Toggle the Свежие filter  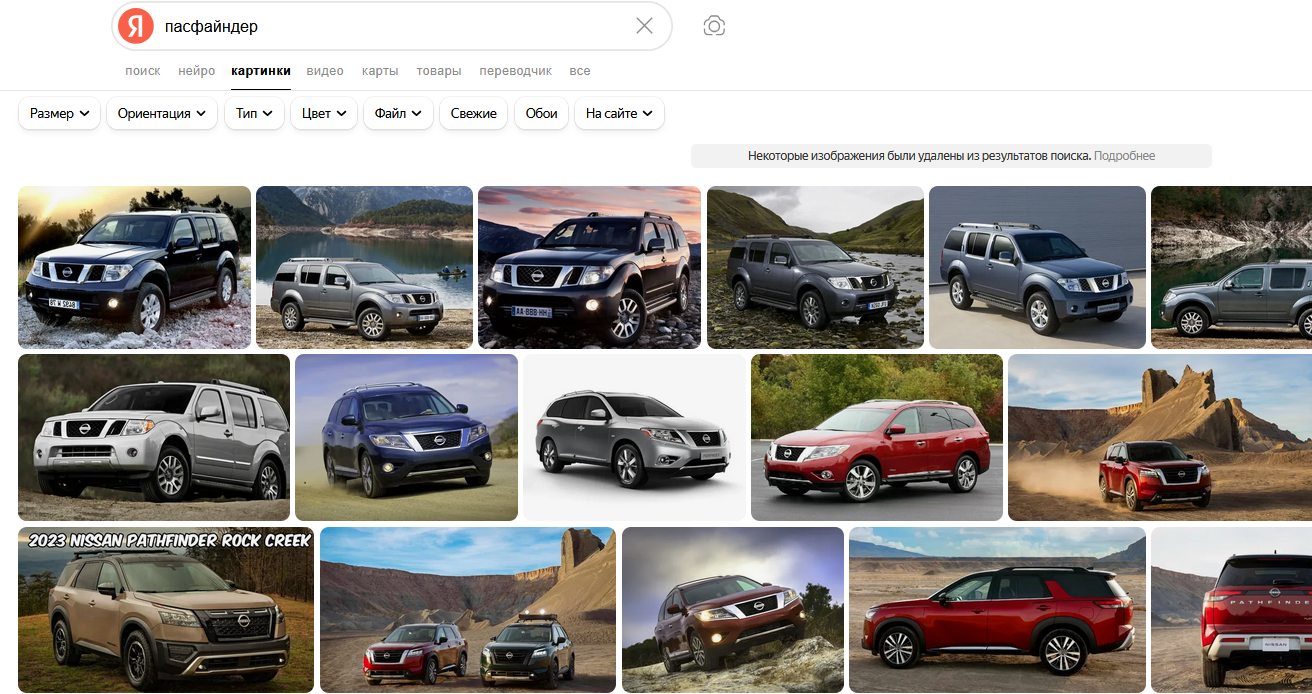click(x=474, y=114)
